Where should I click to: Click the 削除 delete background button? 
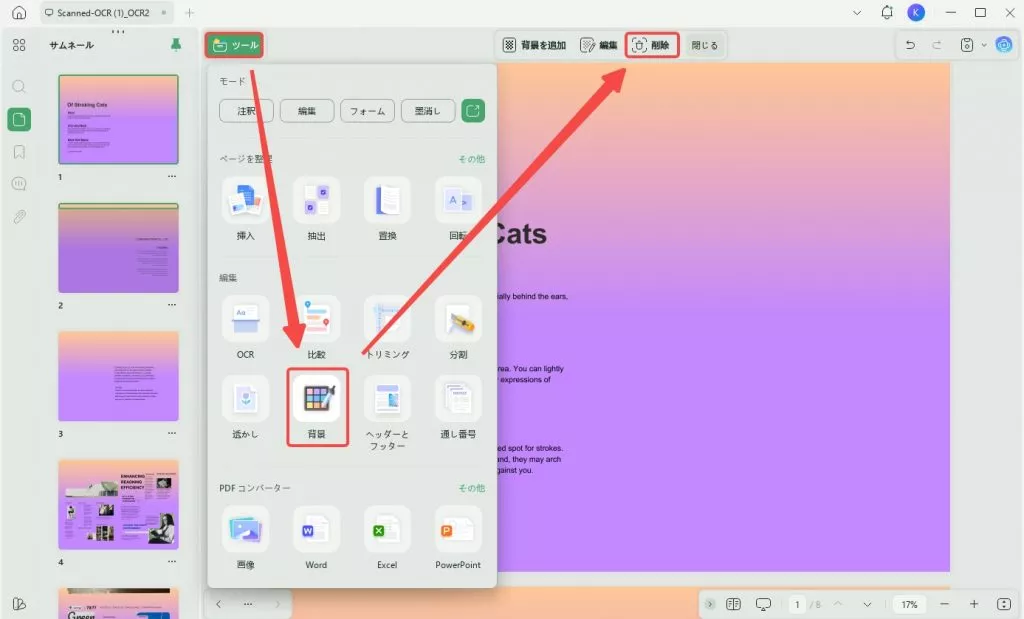[652, 45]
